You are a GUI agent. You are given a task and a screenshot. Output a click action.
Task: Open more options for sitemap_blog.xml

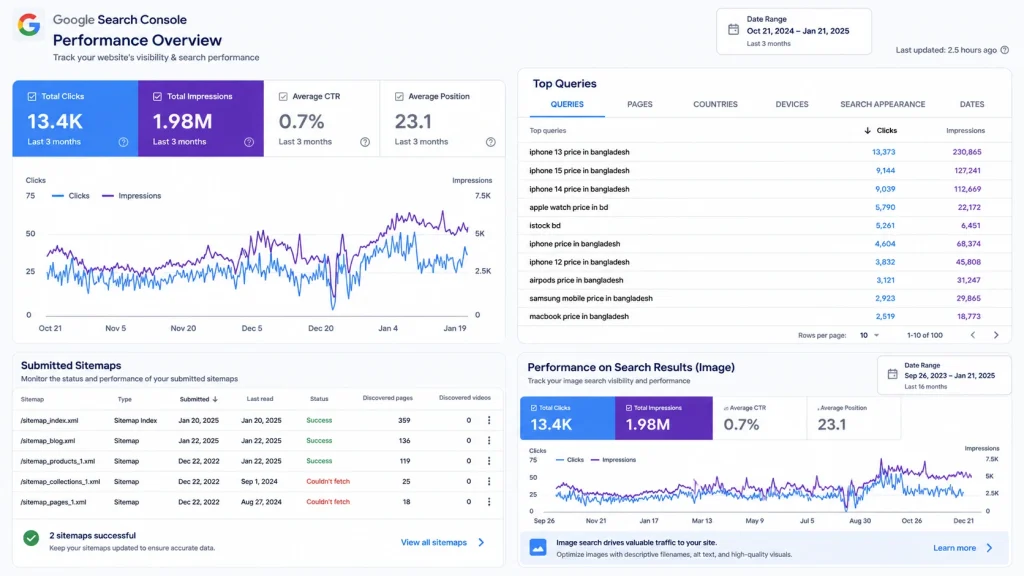click(489, 441)
